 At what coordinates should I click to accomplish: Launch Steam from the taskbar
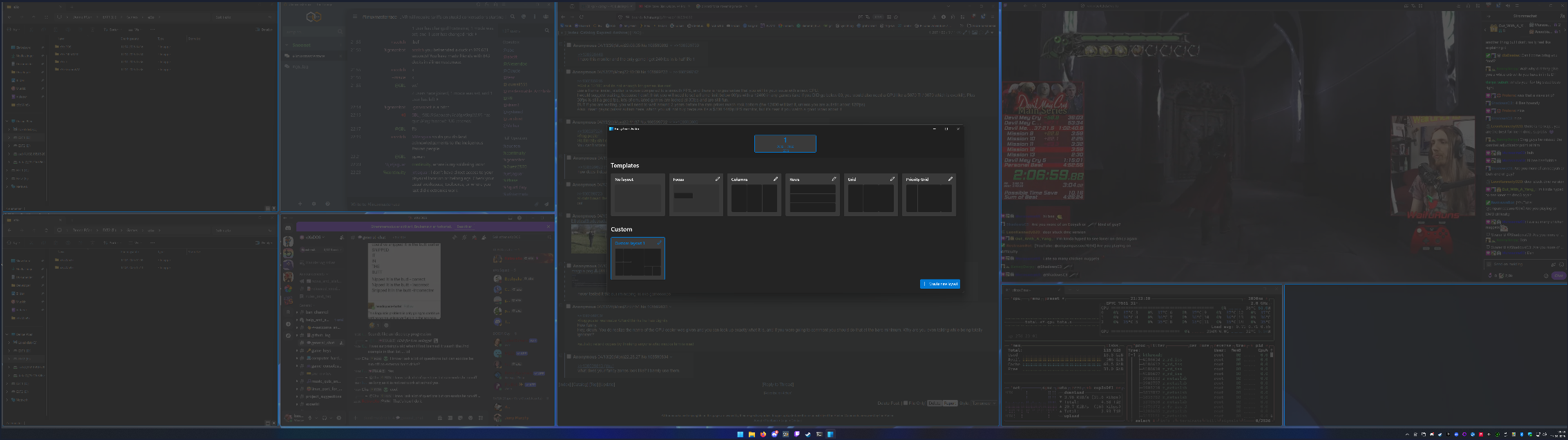point(808,434)
